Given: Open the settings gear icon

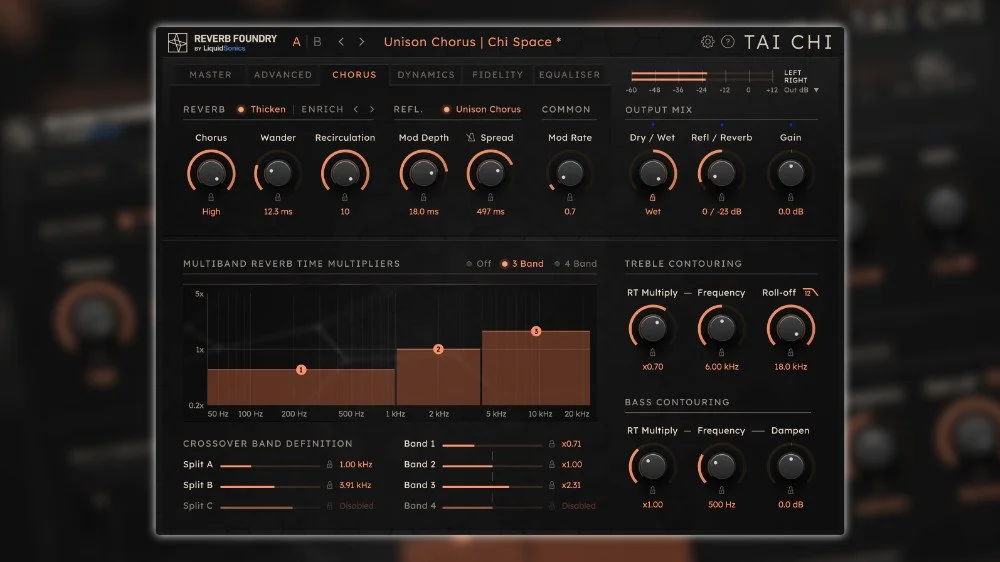Looking at the screenshot, I should [x=707, y=42].
